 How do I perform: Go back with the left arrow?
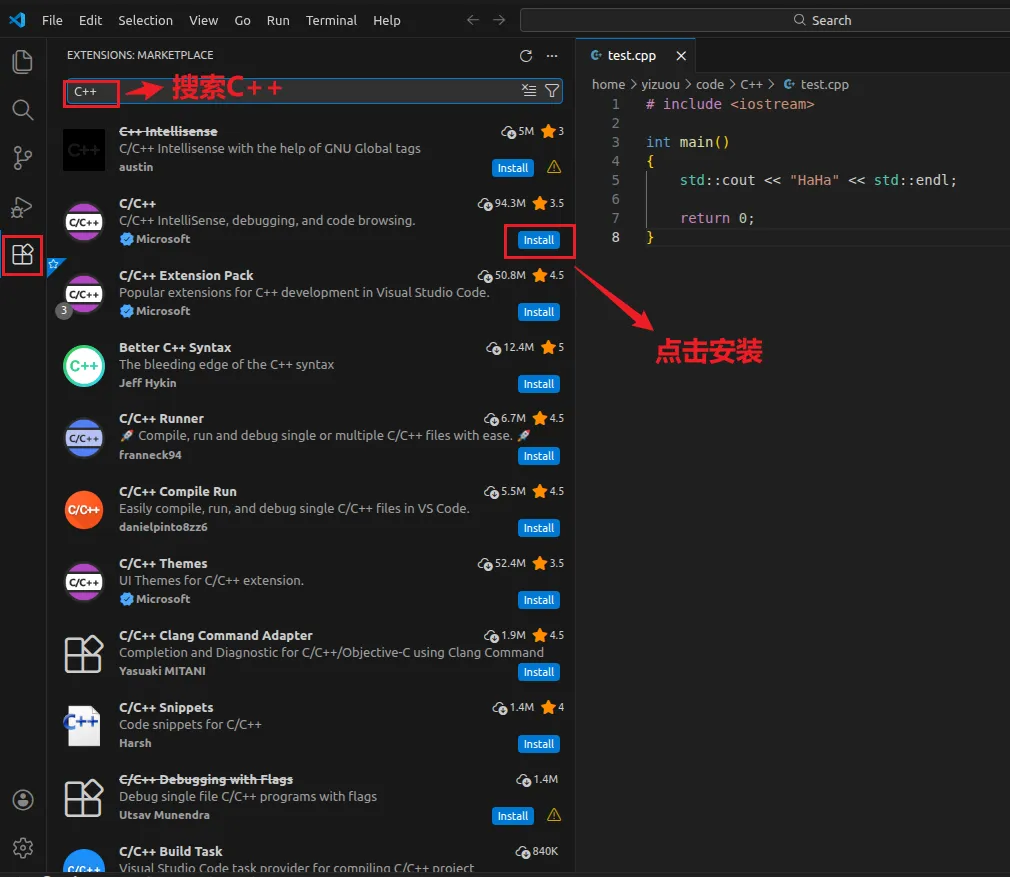pyautogui.click(x=473, y=20)
